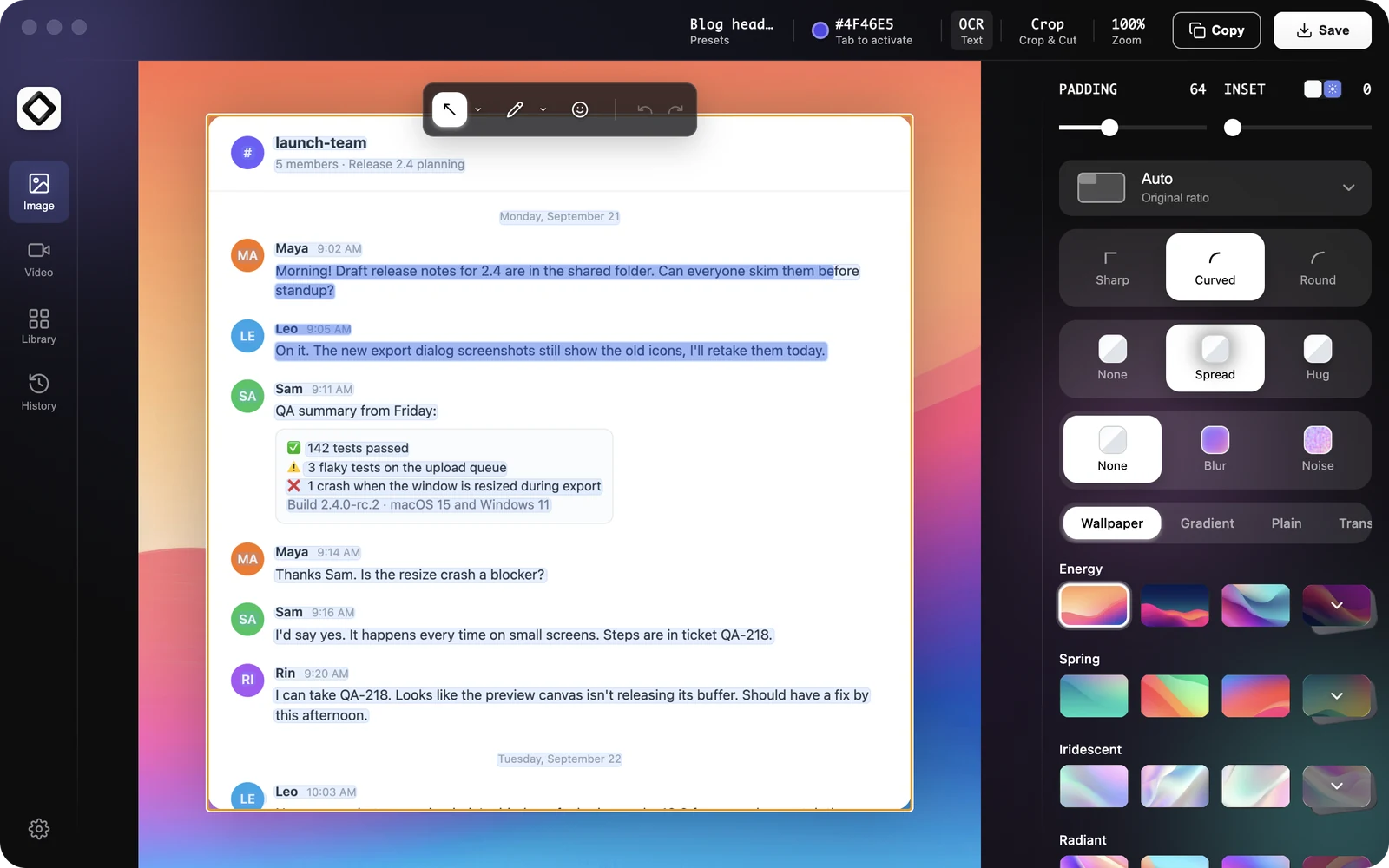The width and height of the screenshot is (1389, 868).
Task: Open settings with the gear icon
Action: 39,829
